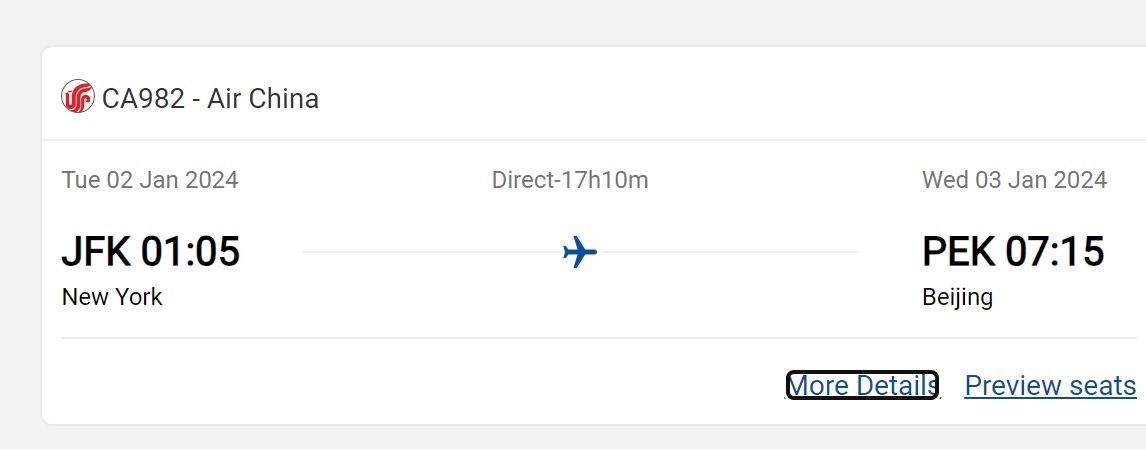
Task: Click the 01:05 departure time
Action: tap(190, 252)
